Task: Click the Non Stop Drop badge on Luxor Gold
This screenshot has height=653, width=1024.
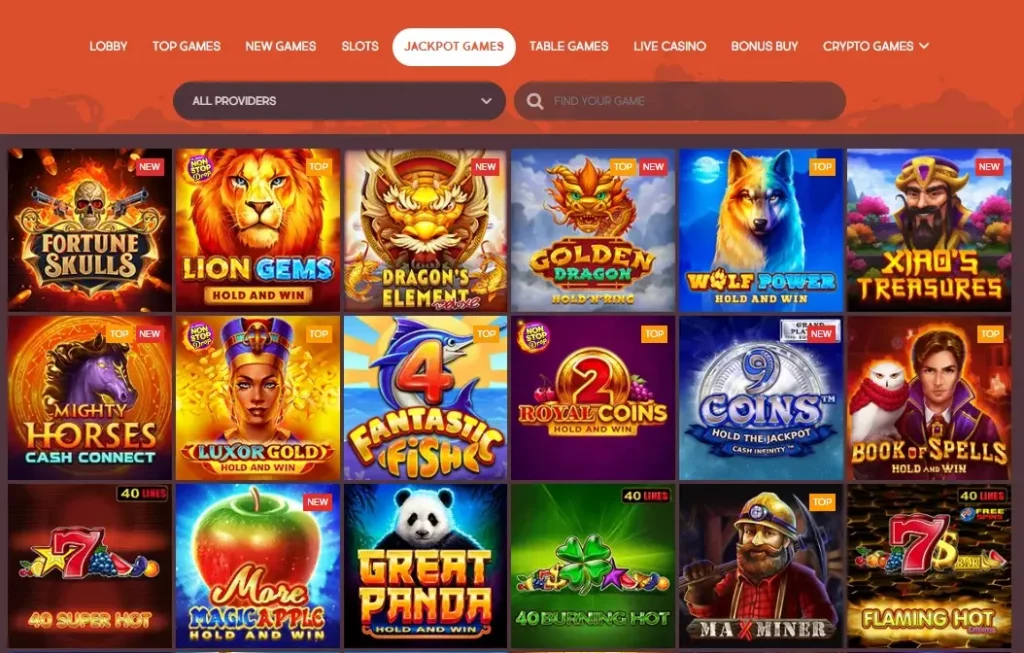Action: (199, 337)
